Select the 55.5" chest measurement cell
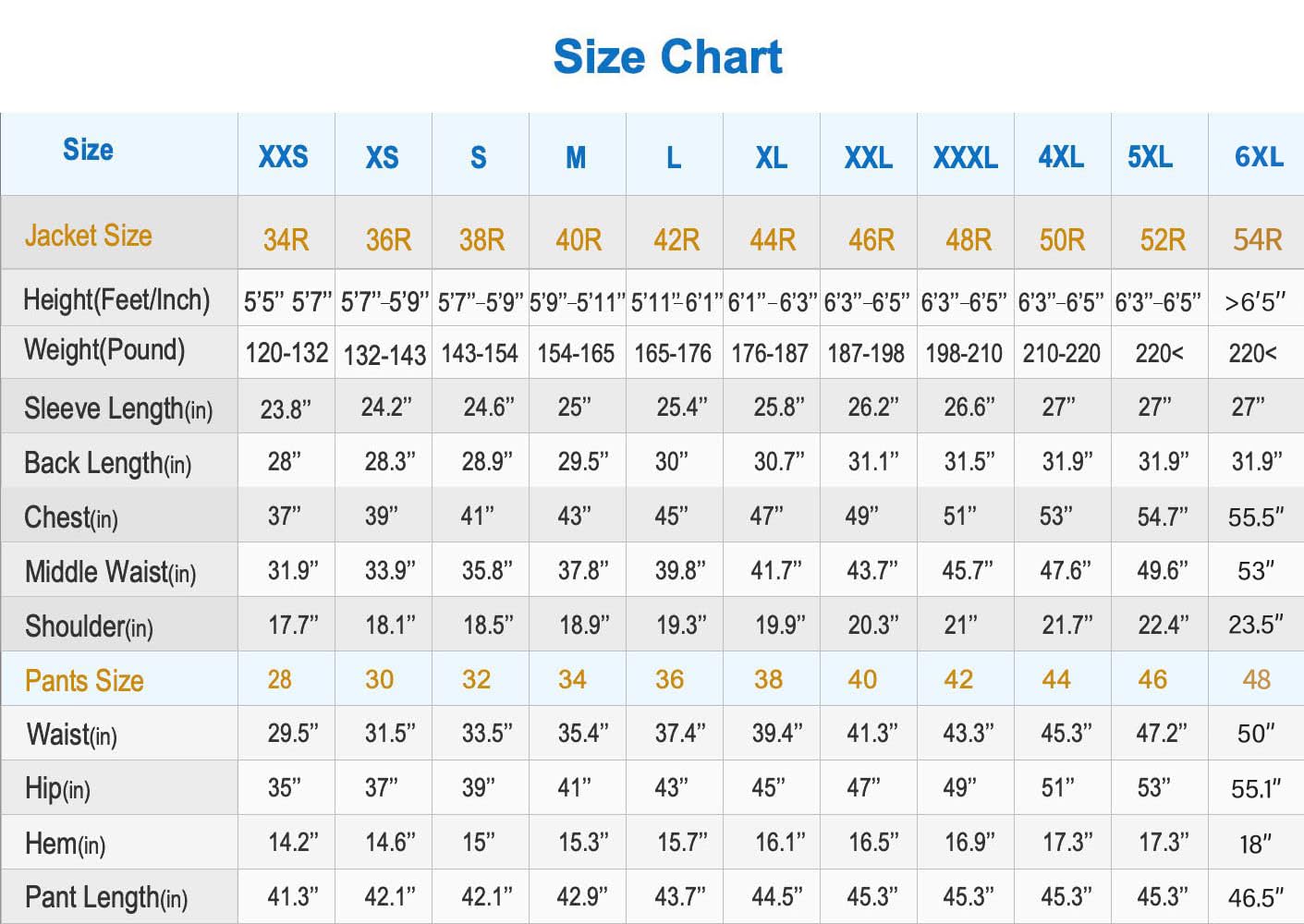The width and height of the screenshot is (1304, 924). [1256, 517]
